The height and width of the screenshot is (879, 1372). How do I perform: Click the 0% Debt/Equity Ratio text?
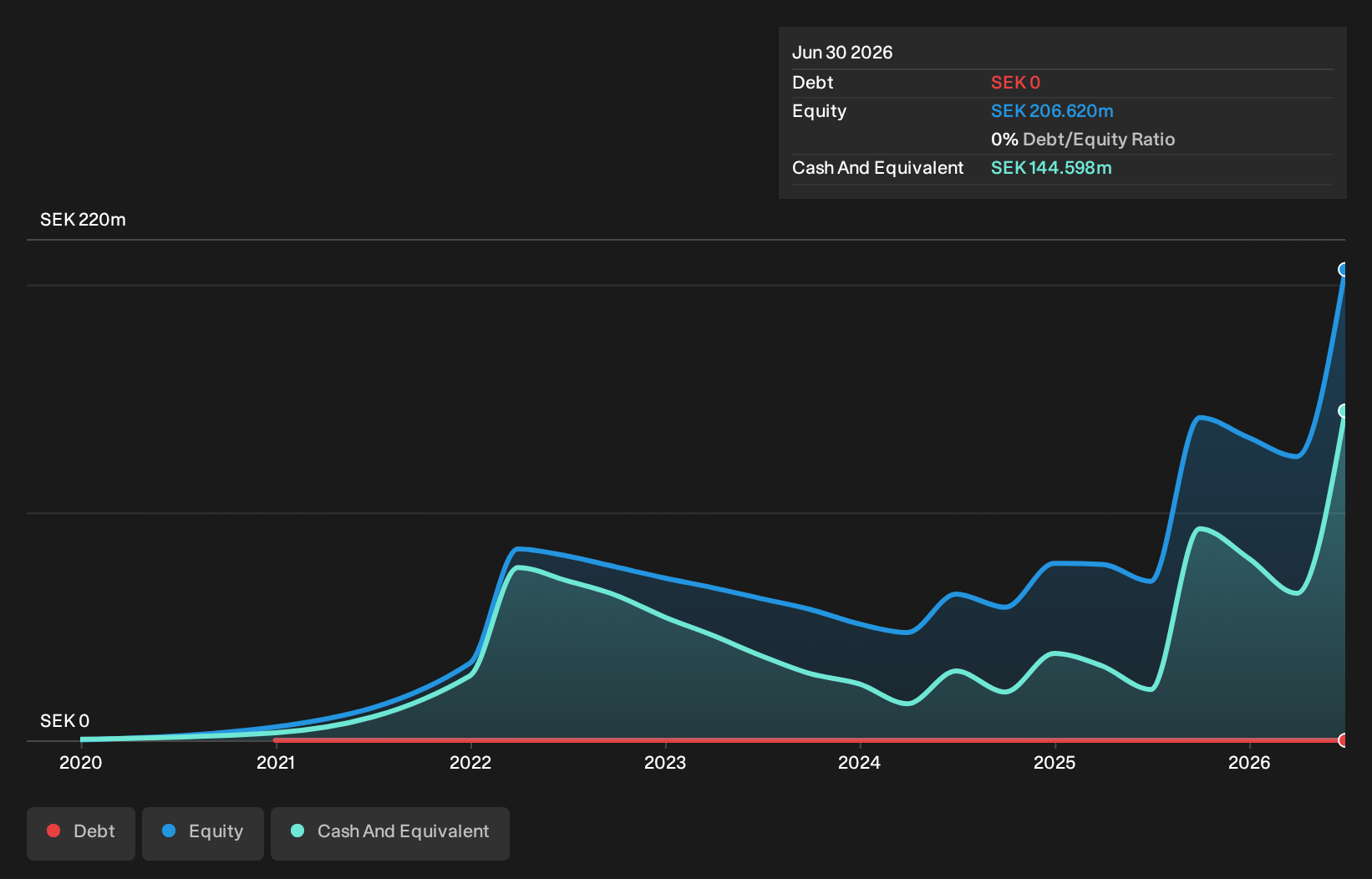tap(1083, 140)
